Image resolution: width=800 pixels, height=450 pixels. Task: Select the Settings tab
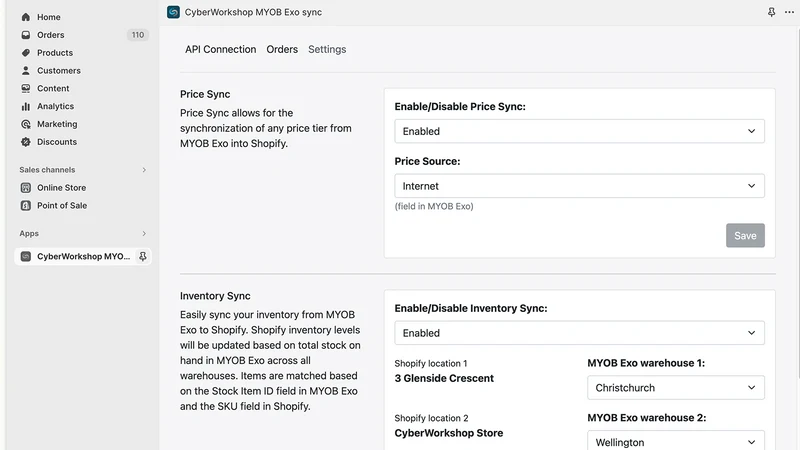pos(327,49)
